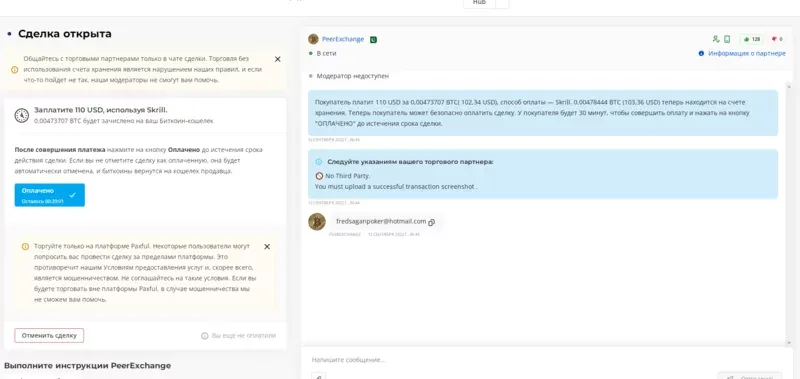Click the Hub item at top
This screenshot has height=379, width=800.
point(479,3)
